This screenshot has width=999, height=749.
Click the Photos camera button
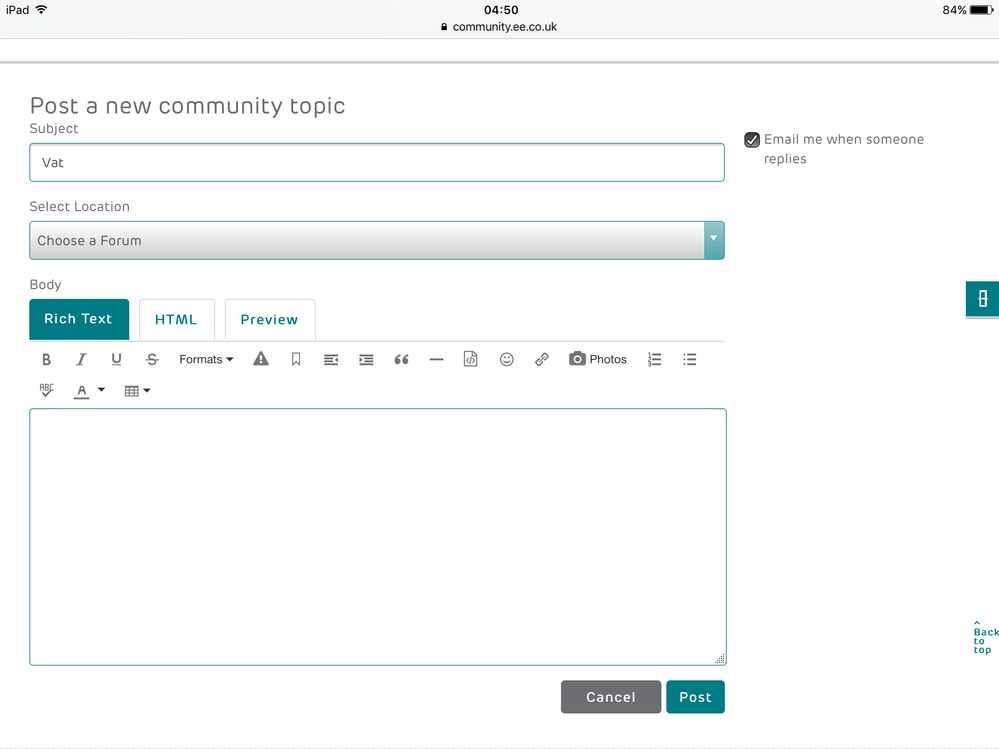click(598, 359)
